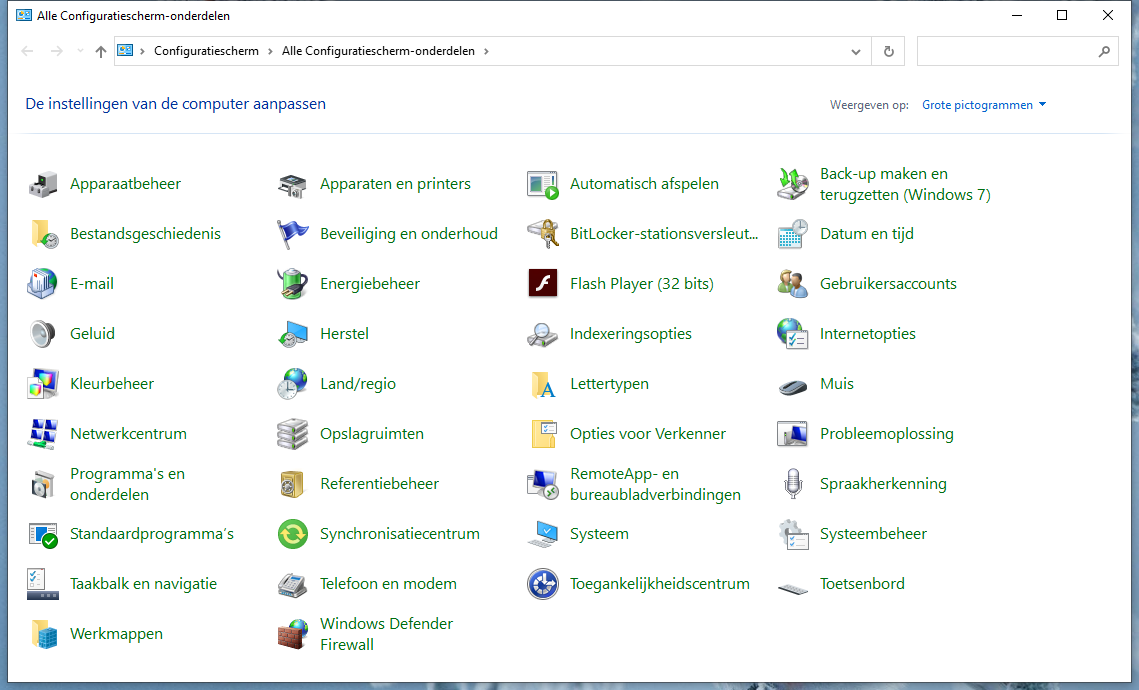
Task: Open Apparaten en printers icon
Action: [293, 184]
